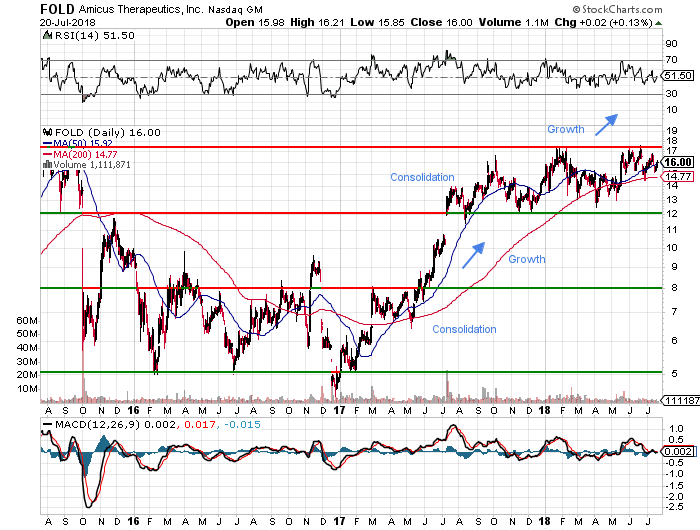The height and width of the screenshot is (530, 700).
Task: Click the Low 15.85 value
Action: [x=377, y=22]
